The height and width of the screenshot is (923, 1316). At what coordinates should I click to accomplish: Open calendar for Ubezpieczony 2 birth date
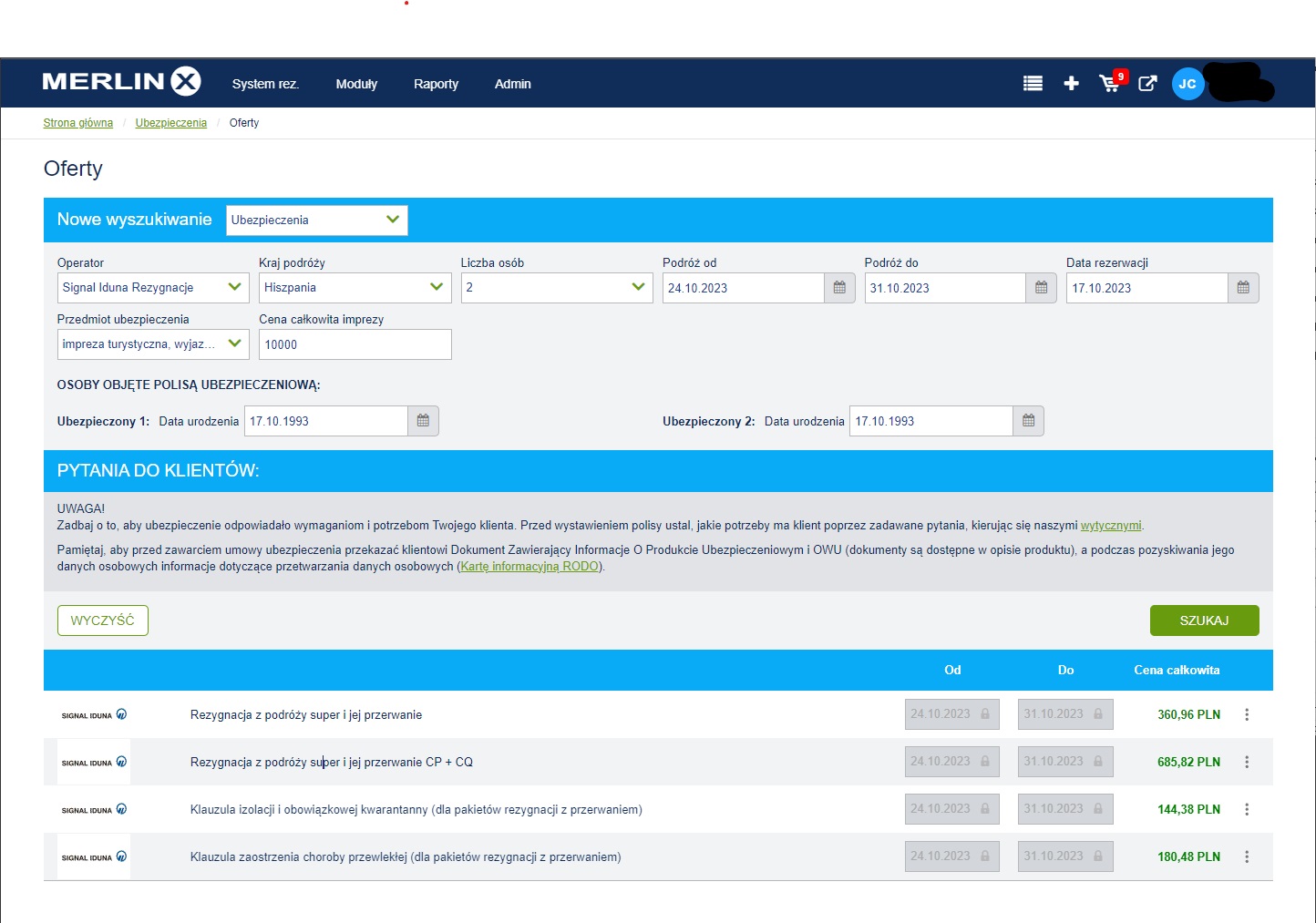coord(1028,421)
